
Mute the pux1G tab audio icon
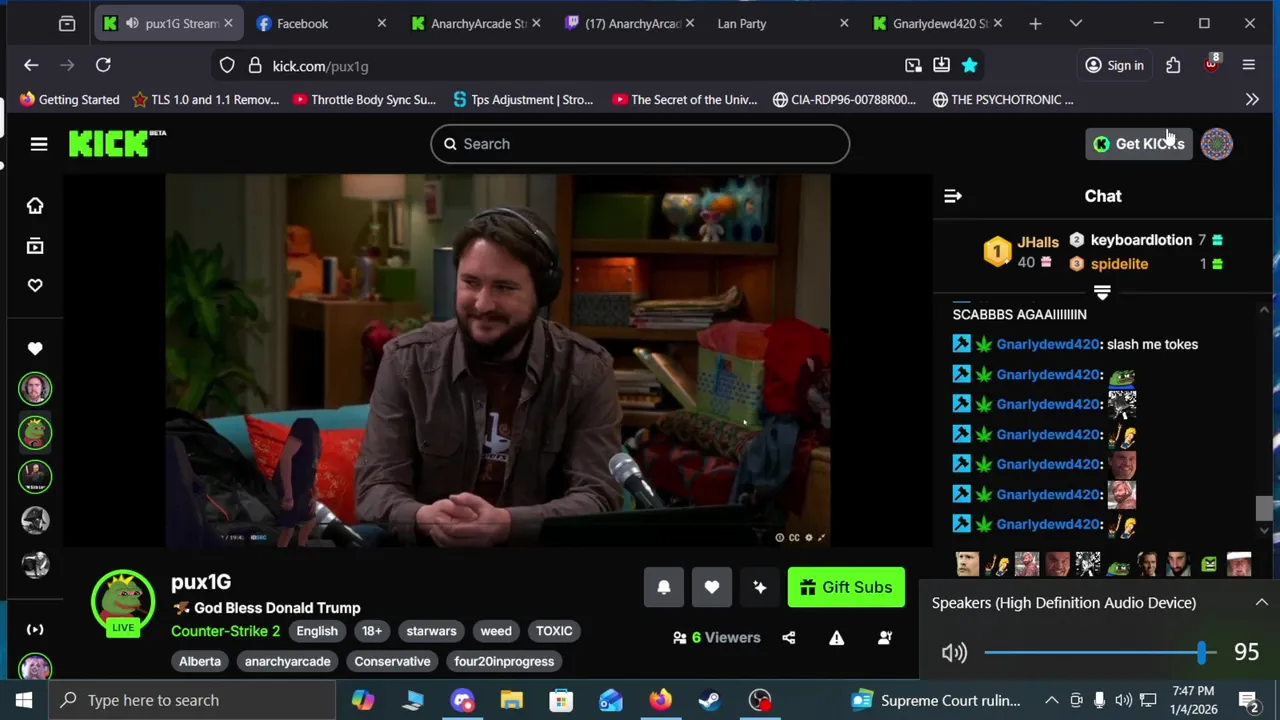tap(132, 23)
